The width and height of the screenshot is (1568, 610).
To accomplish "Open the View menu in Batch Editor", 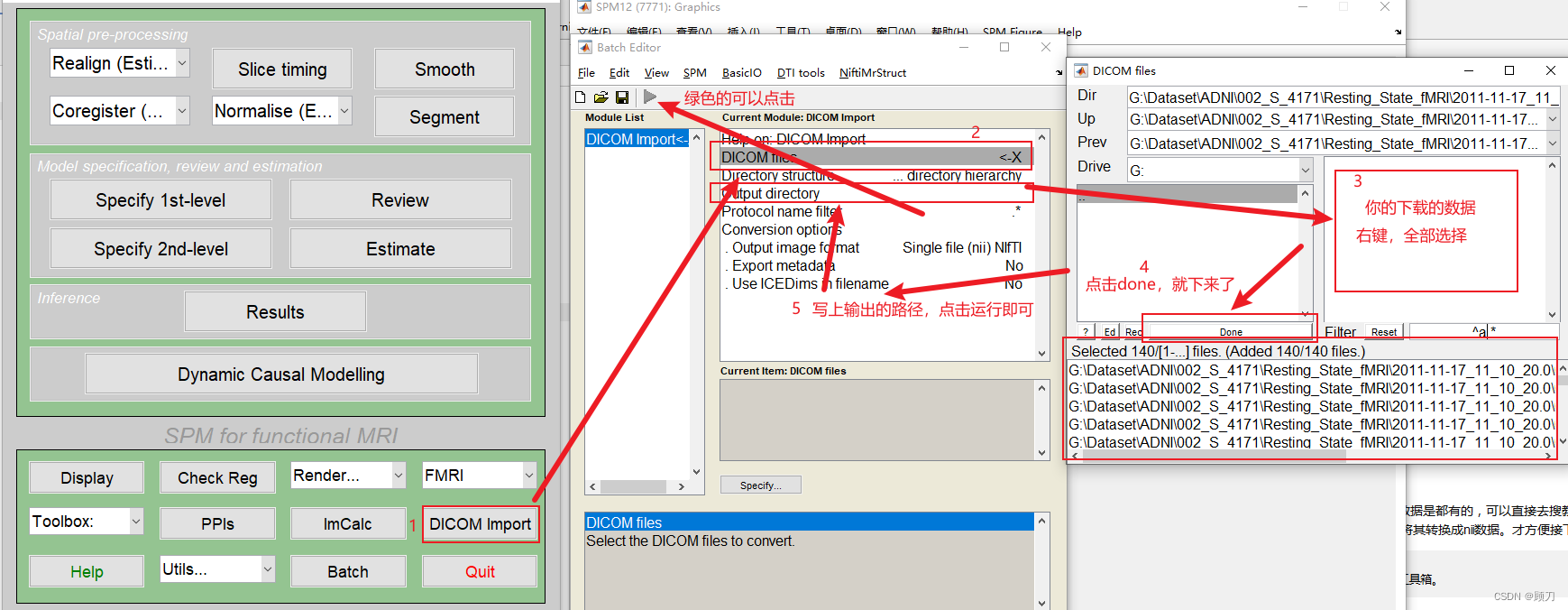I will (656, 72).
